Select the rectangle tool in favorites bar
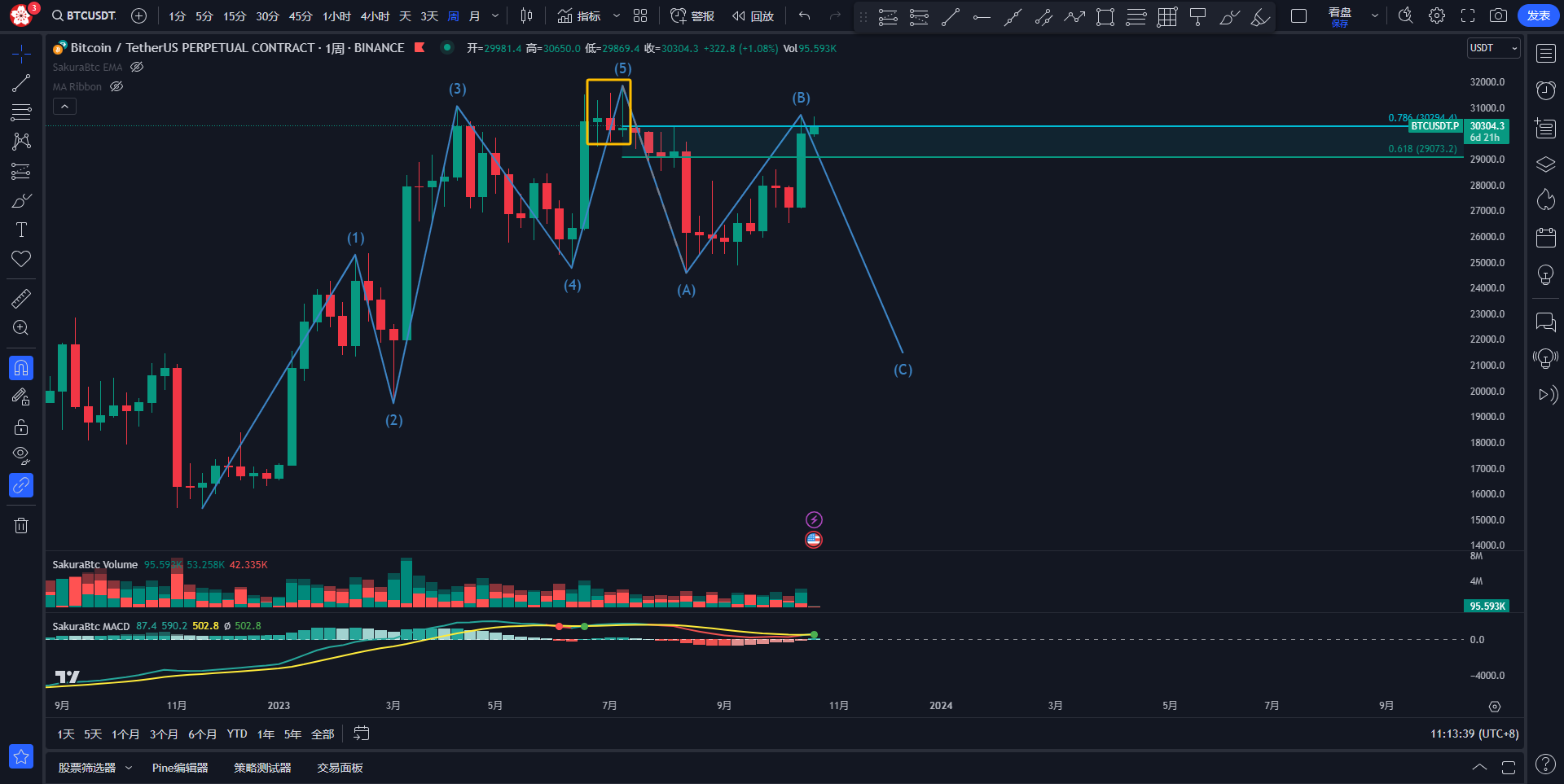The image size is (1564, 784). [x=1105, y=17]
